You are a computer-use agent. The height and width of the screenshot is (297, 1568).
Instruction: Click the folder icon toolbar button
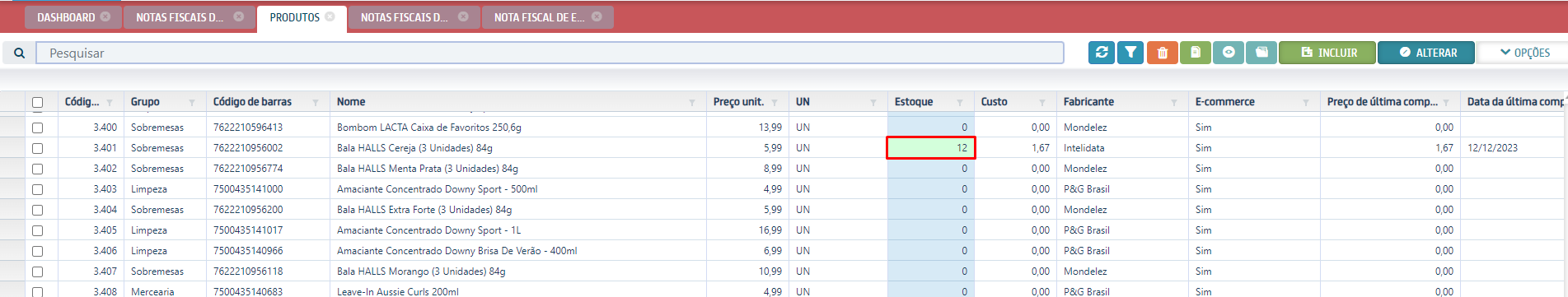[x=1261, y=53]
